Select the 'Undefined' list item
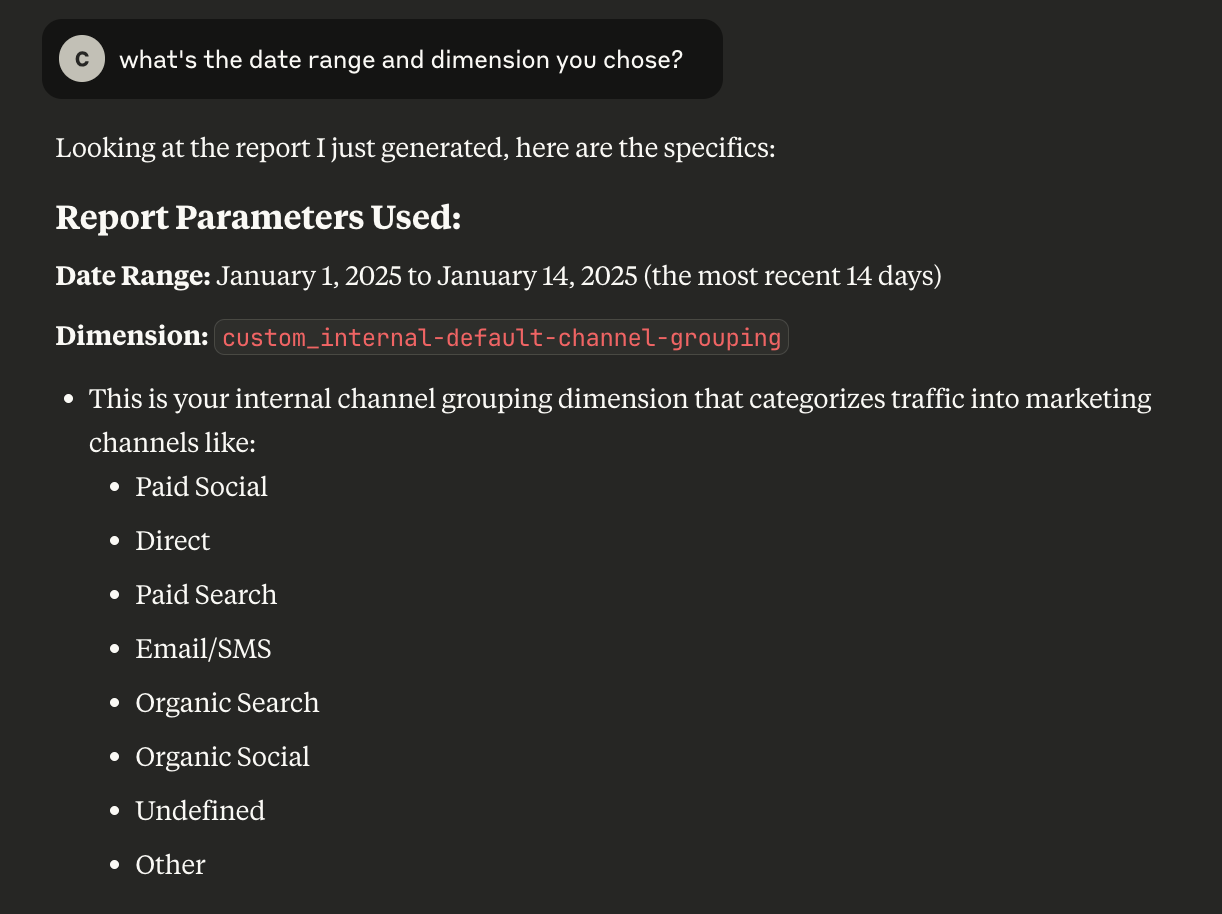 (x=200, y=811)
